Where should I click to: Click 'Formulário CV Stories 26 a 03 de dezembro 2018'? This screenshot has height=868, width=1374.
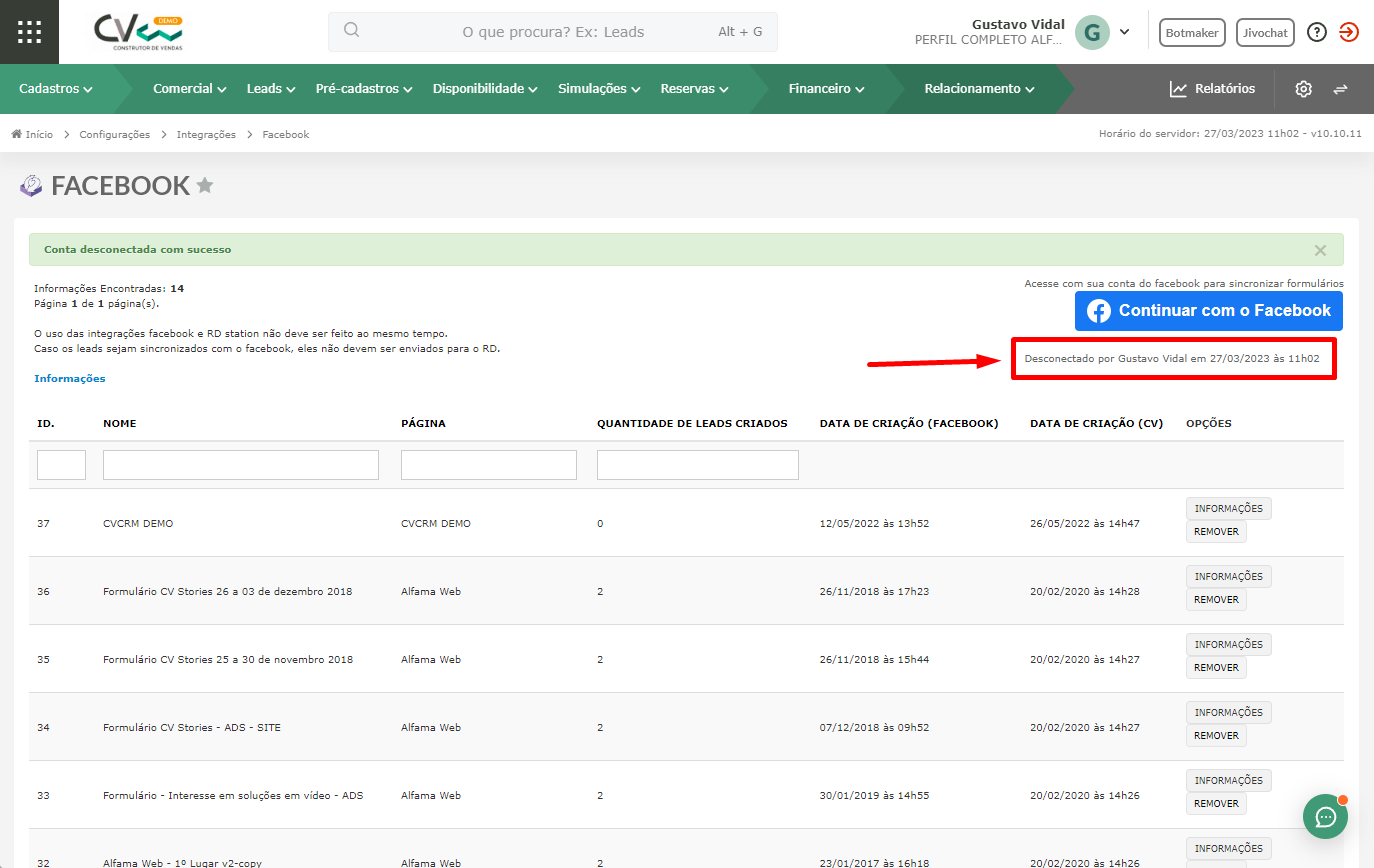pyautogui.click(x=228, y=591)
